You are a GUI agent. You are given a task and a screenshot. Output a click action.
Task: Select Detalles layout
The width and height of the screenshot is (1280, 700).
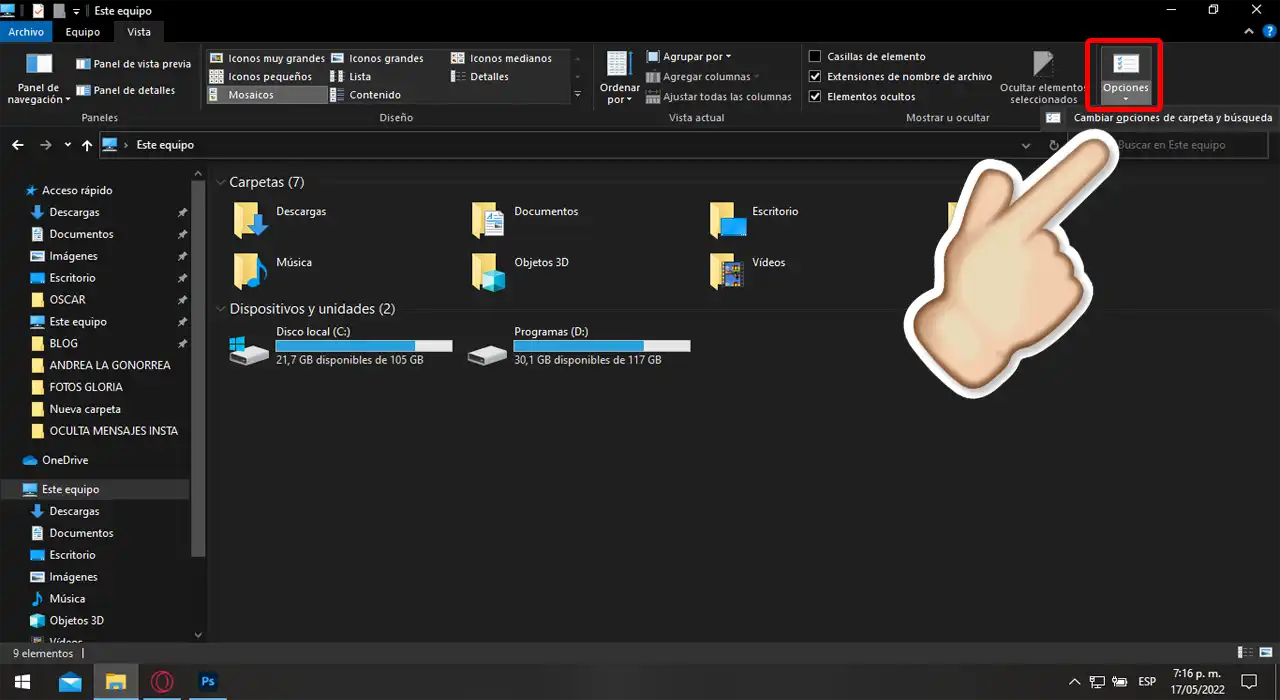(x=480, y=76)
